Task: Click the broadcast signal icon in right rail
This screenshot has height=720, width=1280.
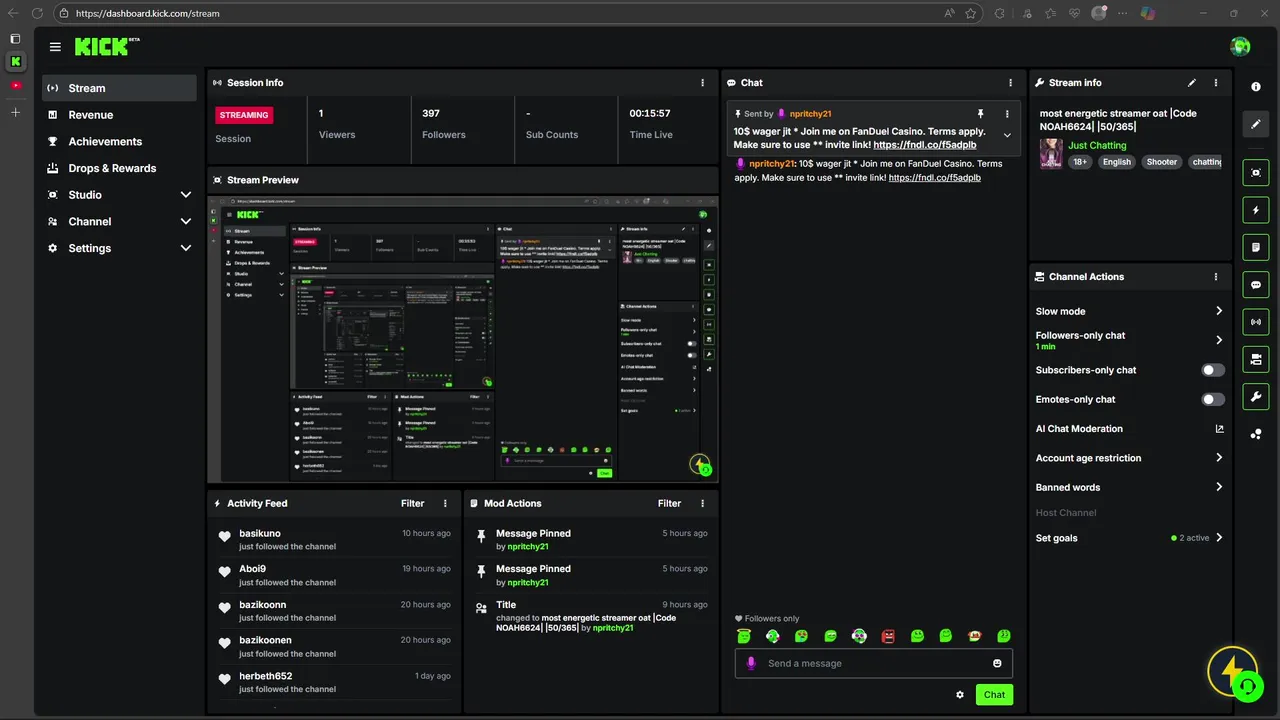Action: 1256,322
